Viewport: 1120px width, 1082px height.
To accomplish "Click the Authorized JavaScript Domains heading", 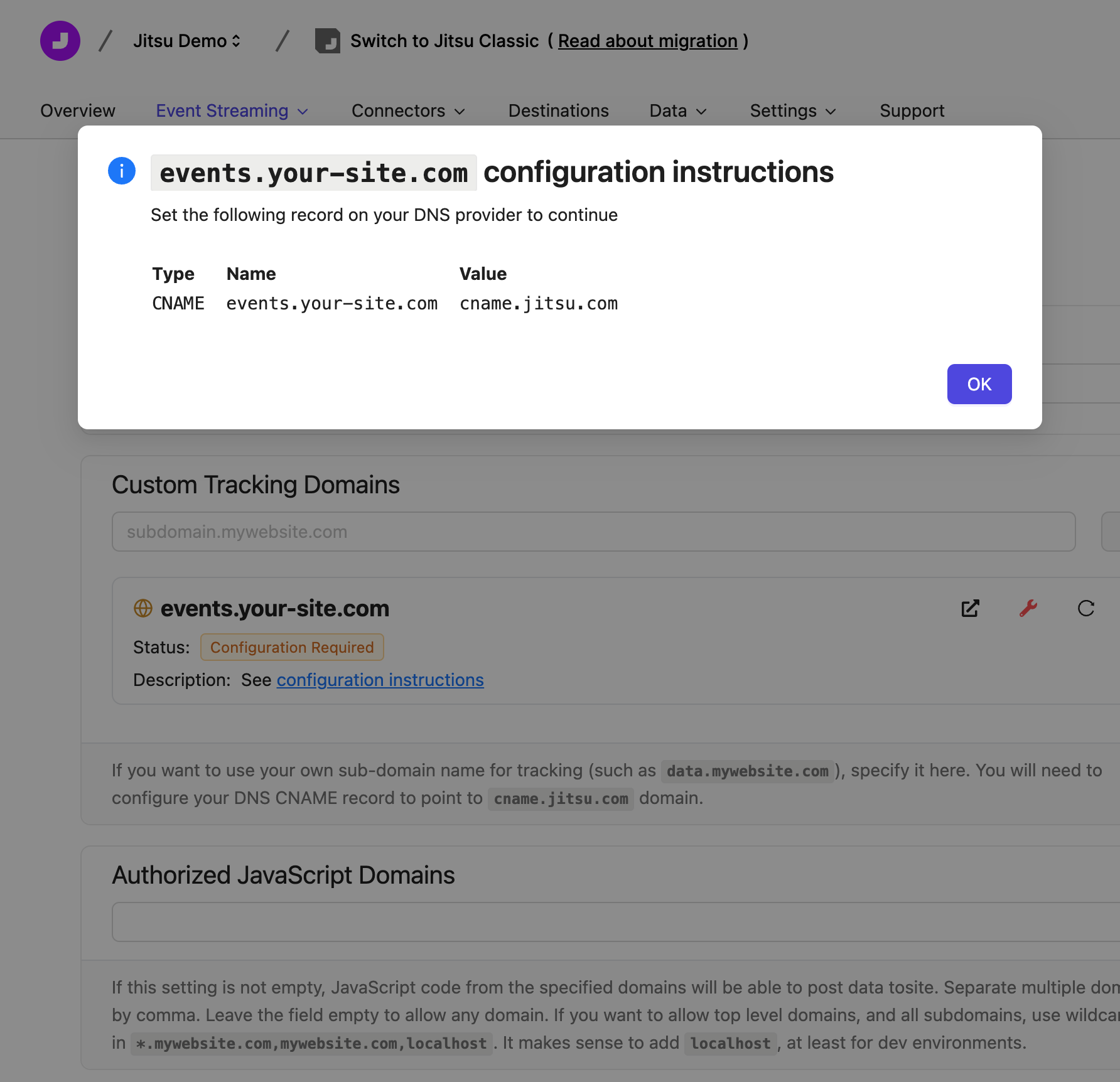I will point(283,875).
